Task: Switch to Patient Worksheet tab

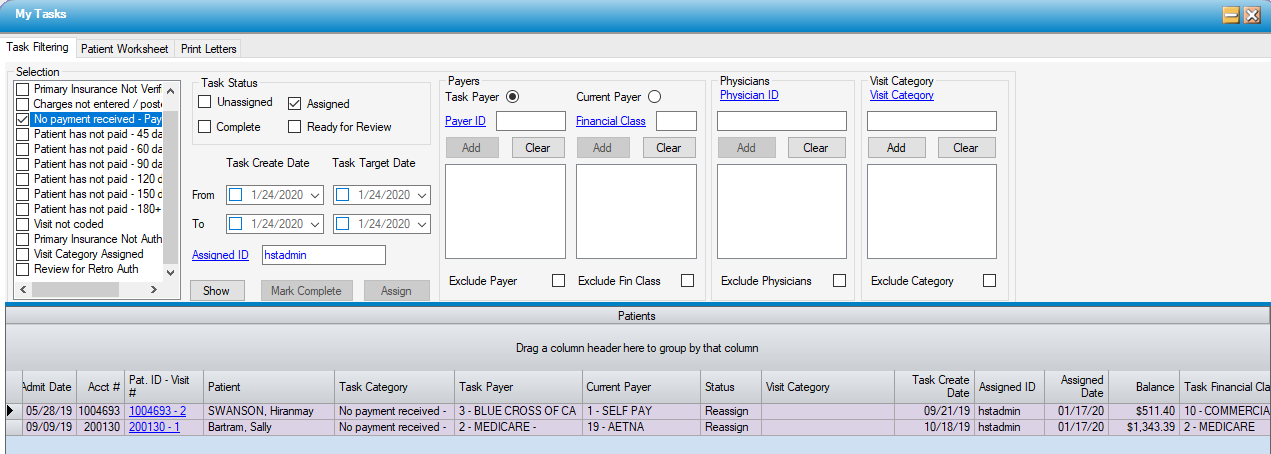Action: pos(124,48)
